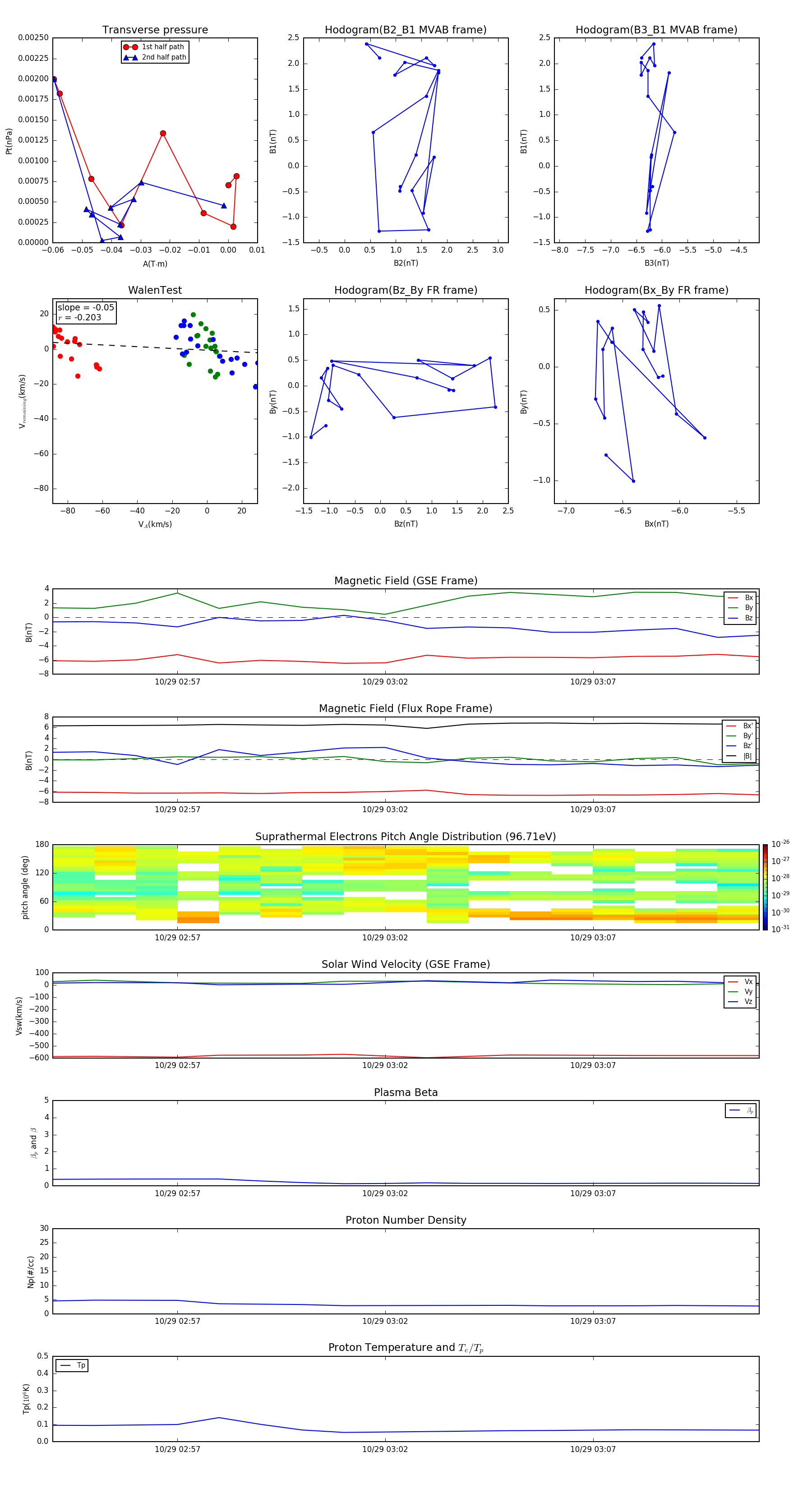Select "By" in the GSE magnetic field legend

click(740, 608)
